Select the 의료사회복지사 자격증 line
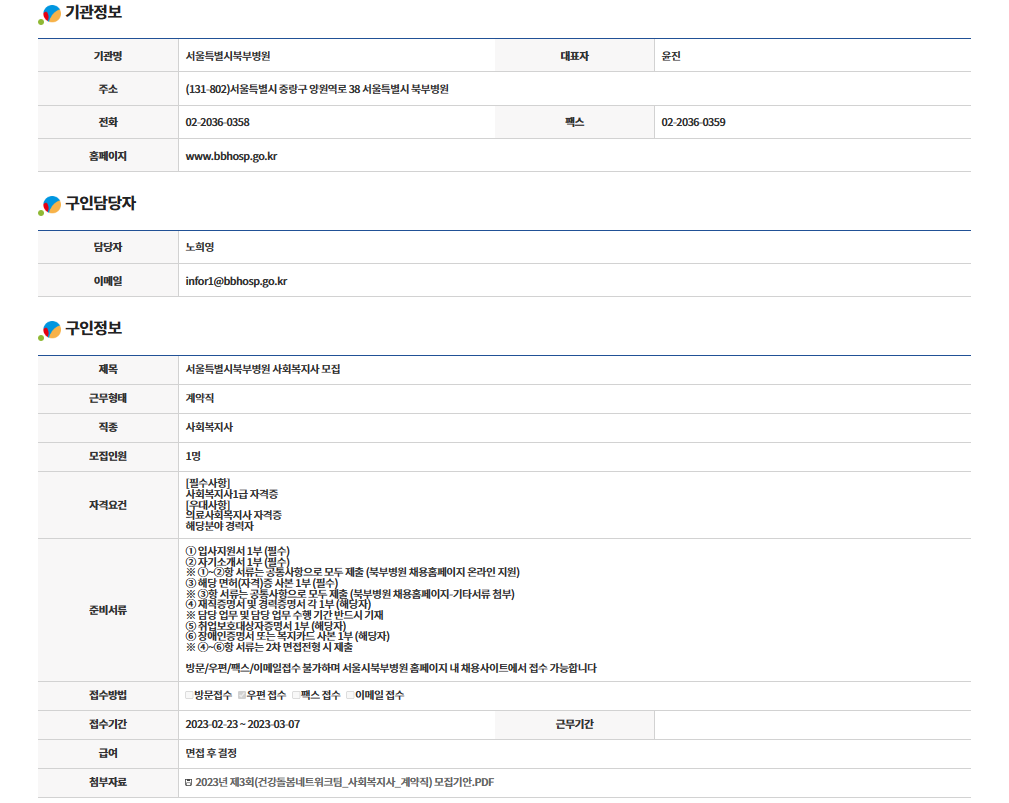This screenshot has height=803, width=1009. [234, 515]
